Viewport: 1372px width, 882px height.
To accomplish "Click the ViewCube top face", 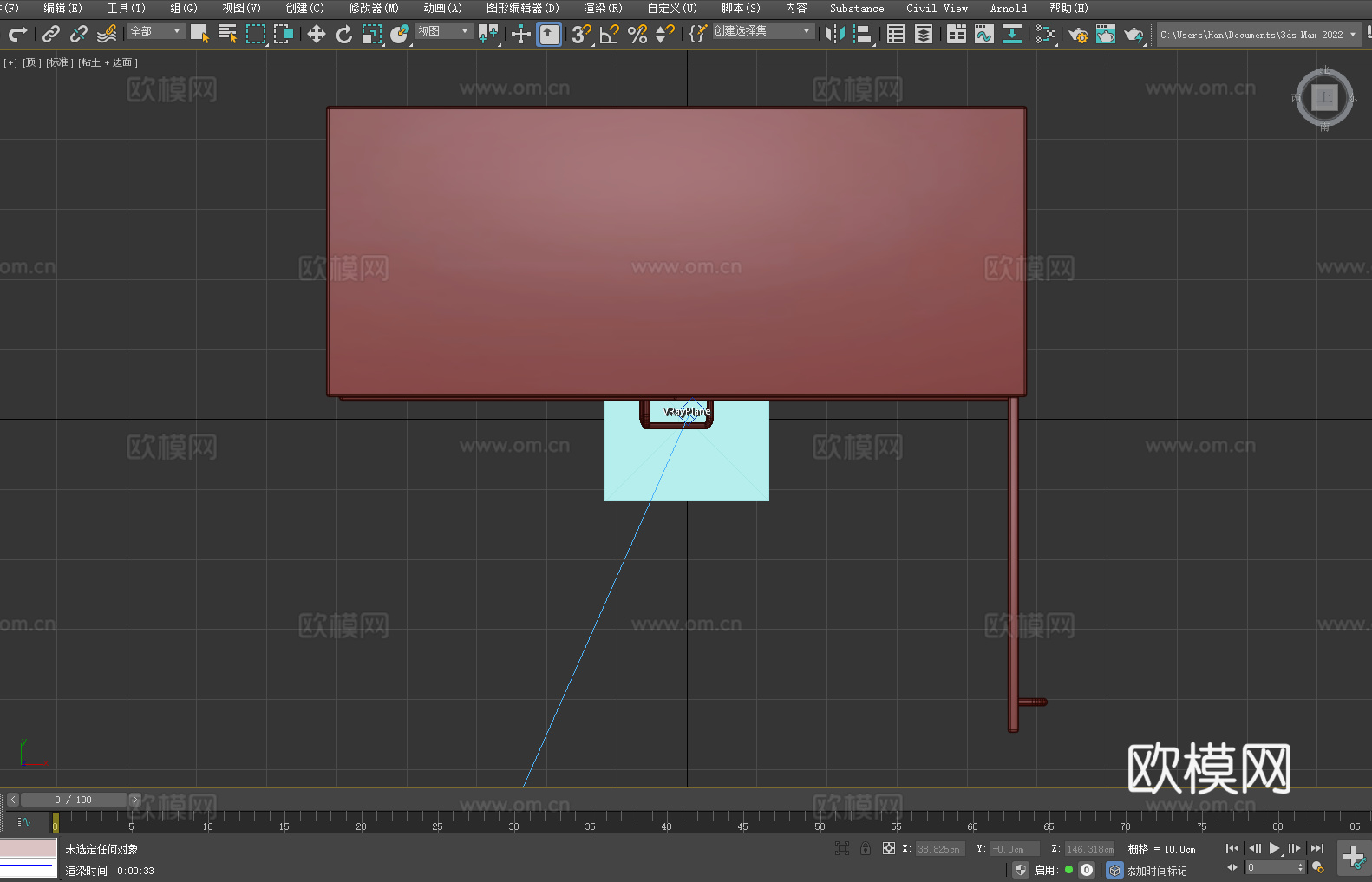I will tap(1324, 97).
